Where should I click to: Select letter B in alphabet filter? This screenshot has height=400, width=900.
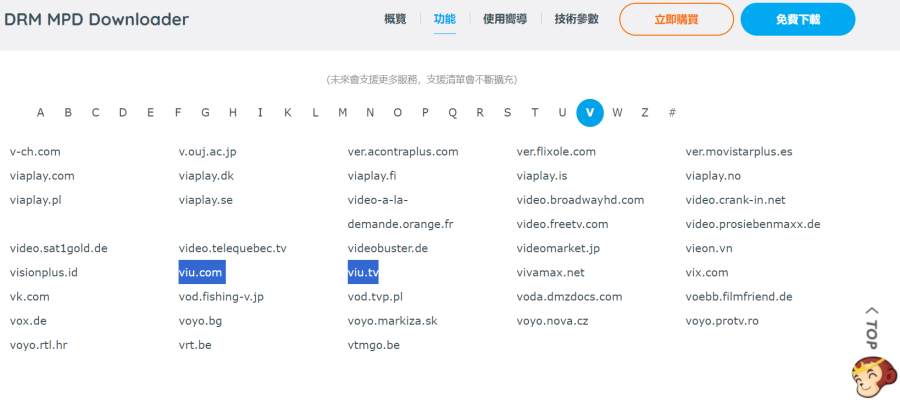click(x=68, y=112)
